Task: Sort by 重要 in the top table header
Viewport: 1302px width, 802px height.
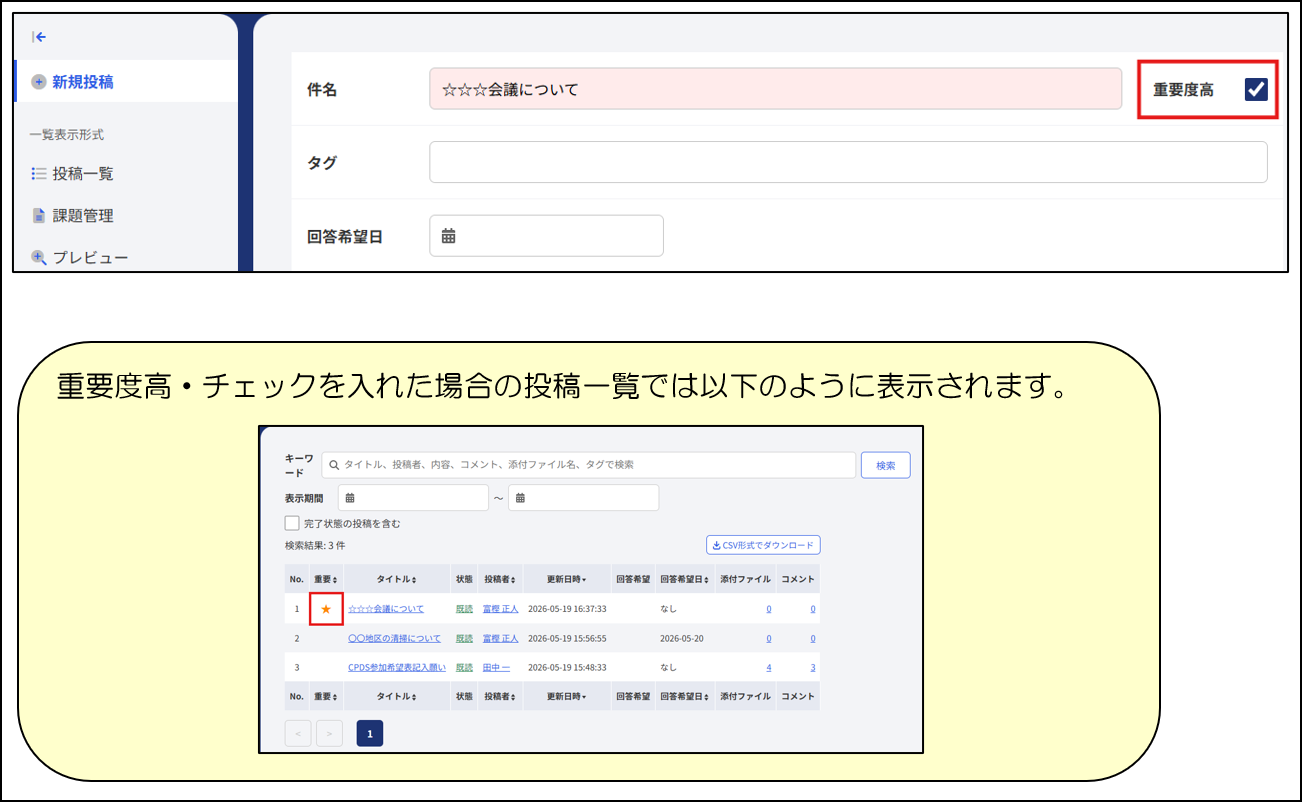Action: (x=326, y=579)
